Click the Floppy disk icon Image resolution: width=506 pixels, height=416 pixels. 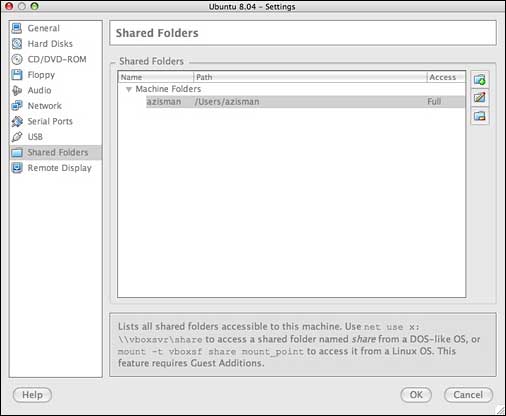pos(17,75)
